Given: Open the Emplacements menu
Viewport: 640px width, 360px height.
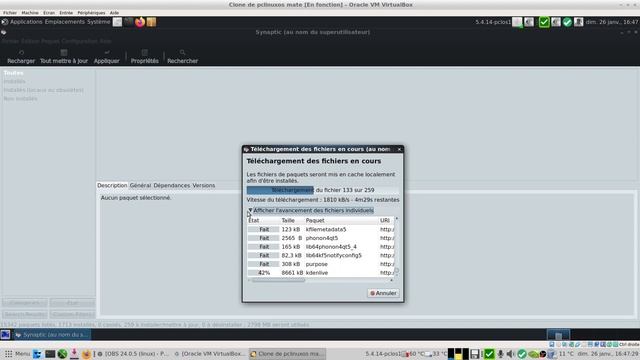Looking at the screenshot, I should [64, 22].
